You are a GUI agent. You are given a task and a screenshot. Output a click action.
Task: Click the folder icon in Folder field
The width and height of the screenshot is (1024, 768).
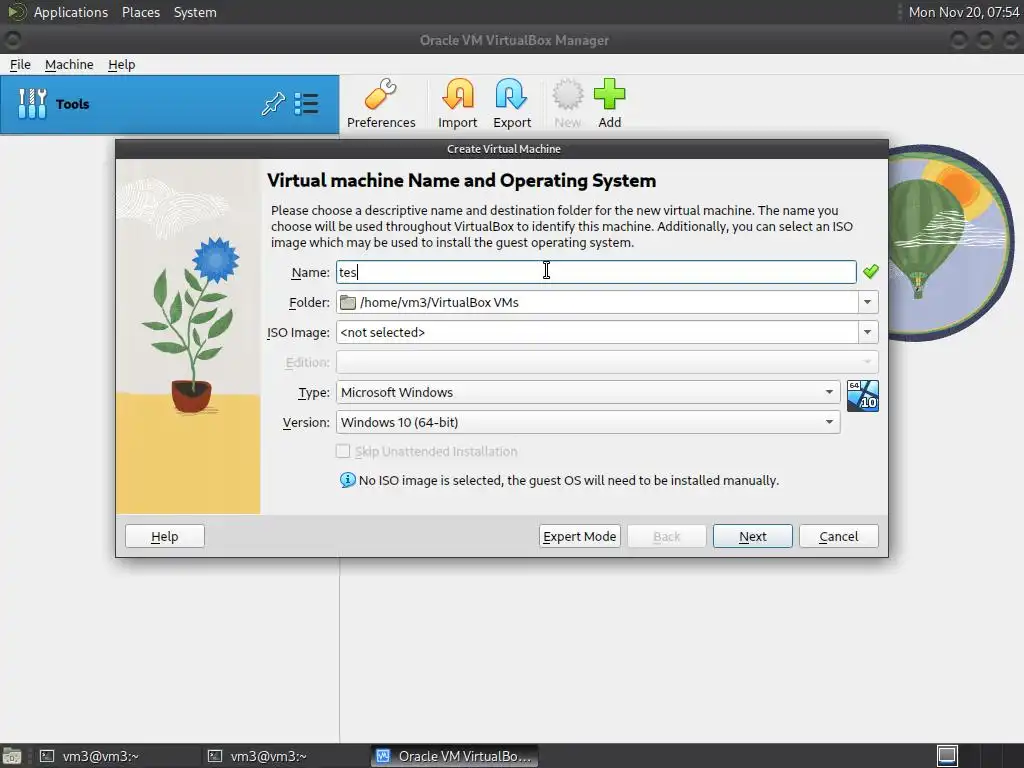click(349, 302)
